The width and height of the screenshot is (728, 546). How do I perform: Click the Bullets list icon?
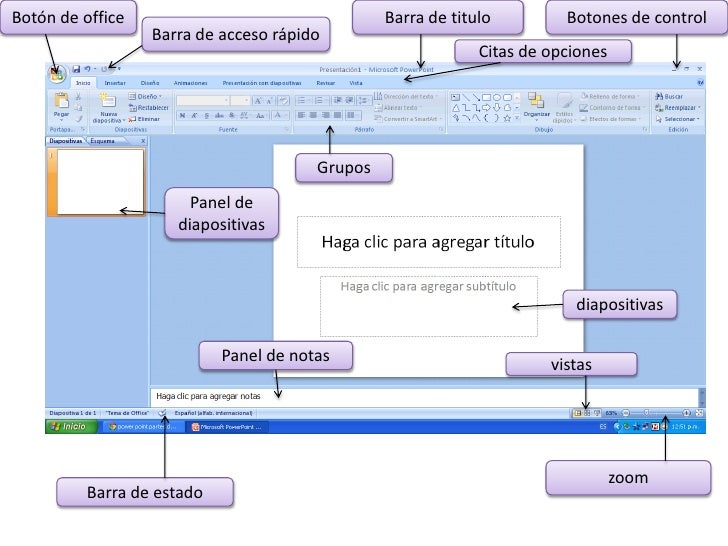(302, 100)
